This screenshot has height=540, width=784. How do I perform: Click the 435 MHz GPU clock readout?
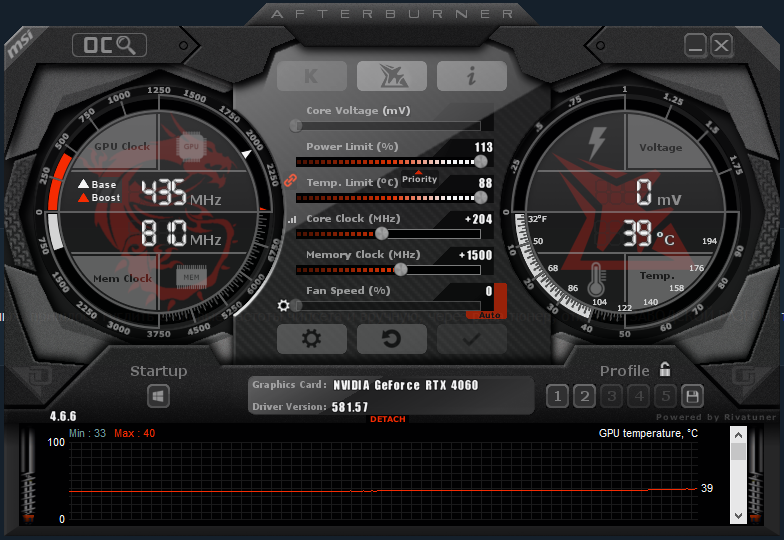pyautogui.click(x=181, y=193)
